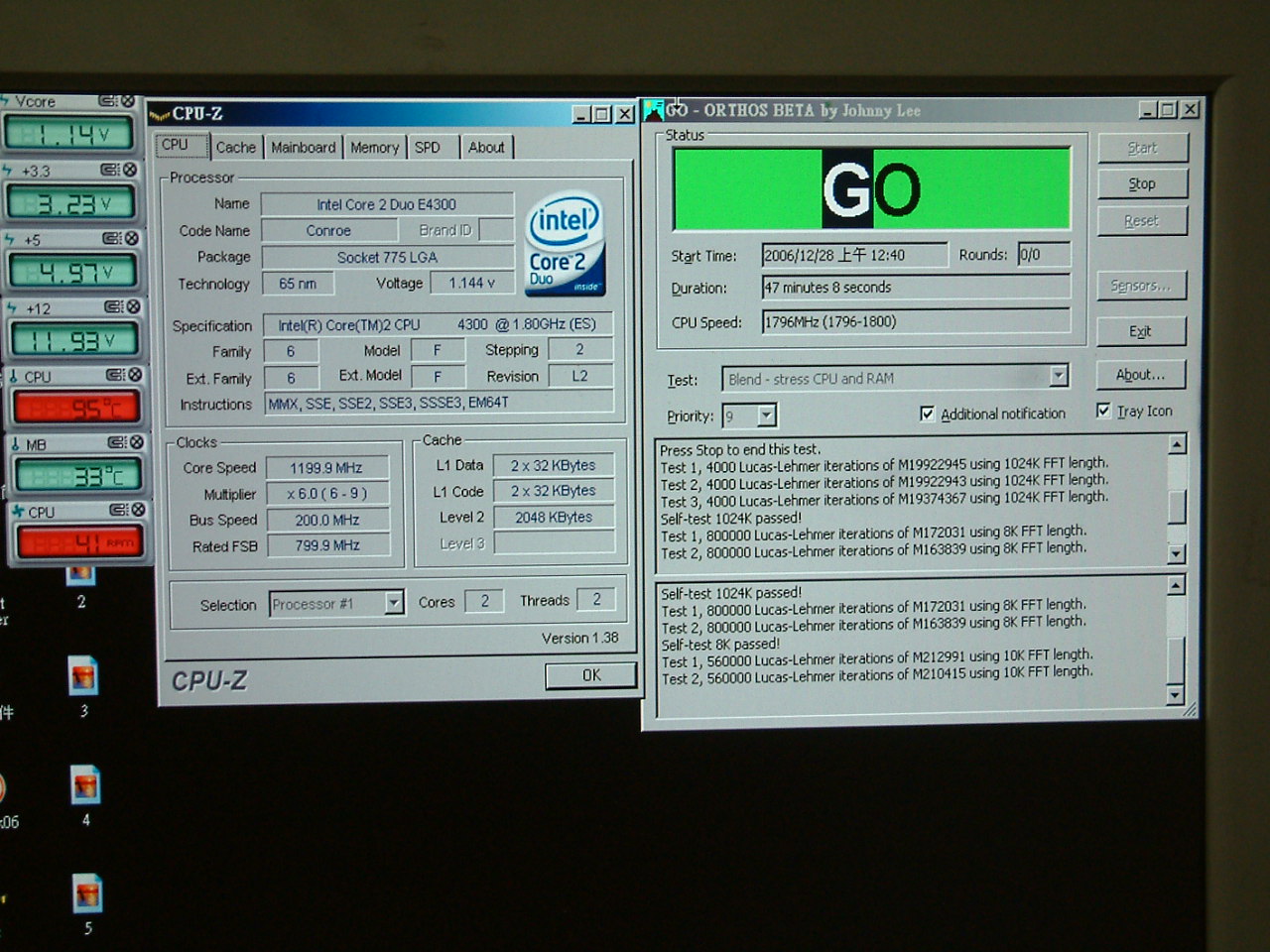Expand the Processor #1 selection dropdown
This screenshot has height=952, width=1270.
(x=394, y=603)
